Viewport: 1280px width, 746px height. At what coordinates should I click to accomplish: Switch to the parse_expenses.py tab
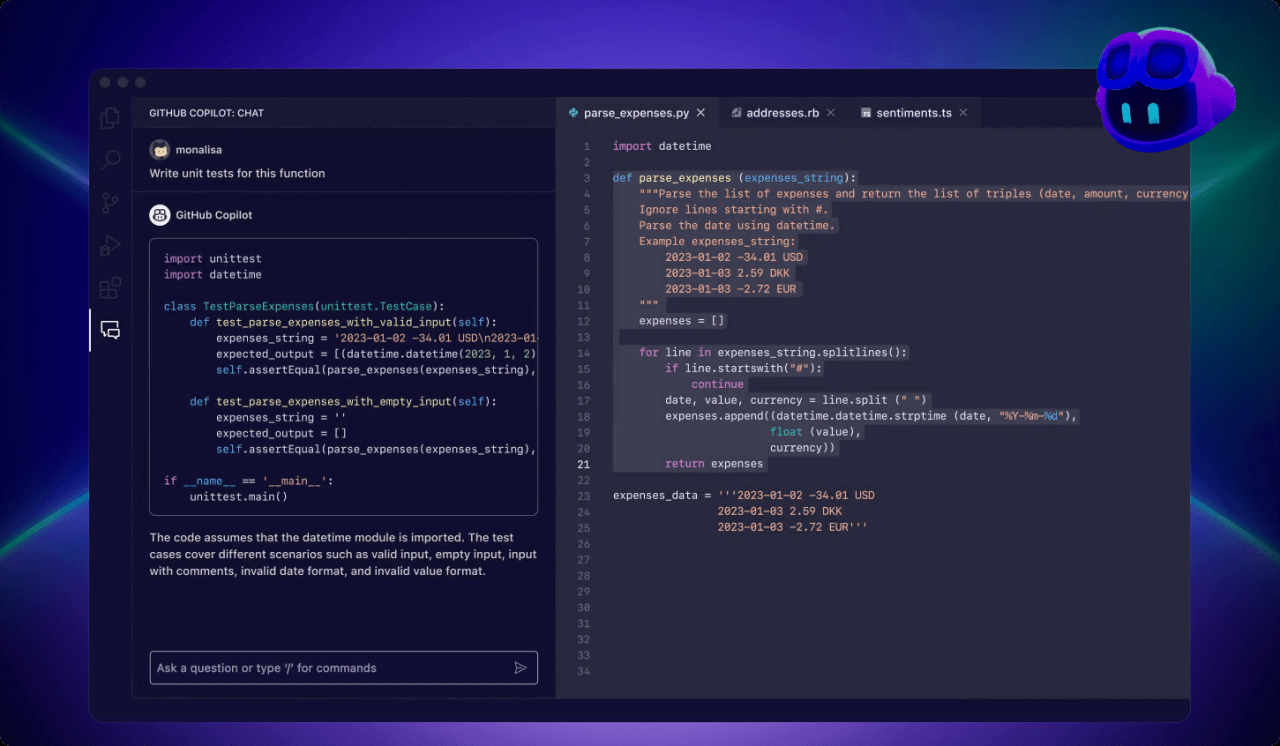click(636, 113)
